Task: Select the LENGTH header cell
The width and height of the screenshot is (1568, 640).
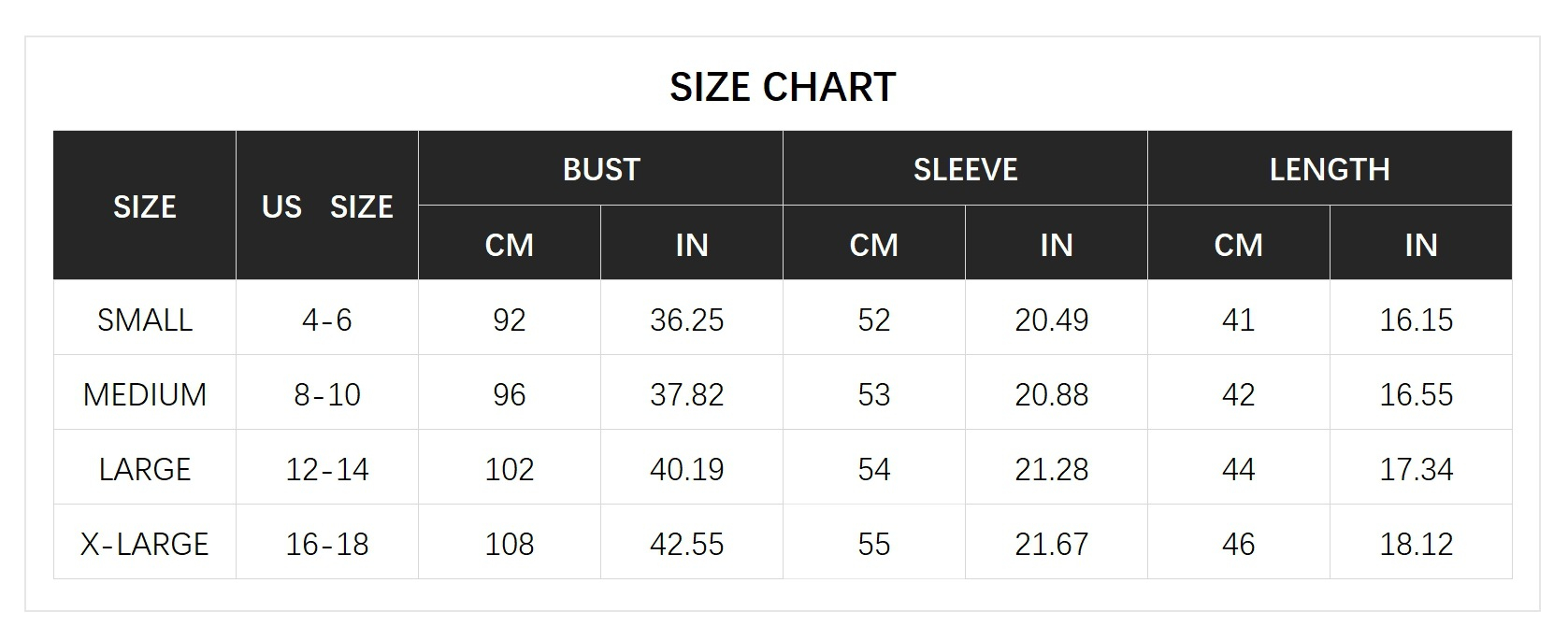Action: [x=1330, y=169]
